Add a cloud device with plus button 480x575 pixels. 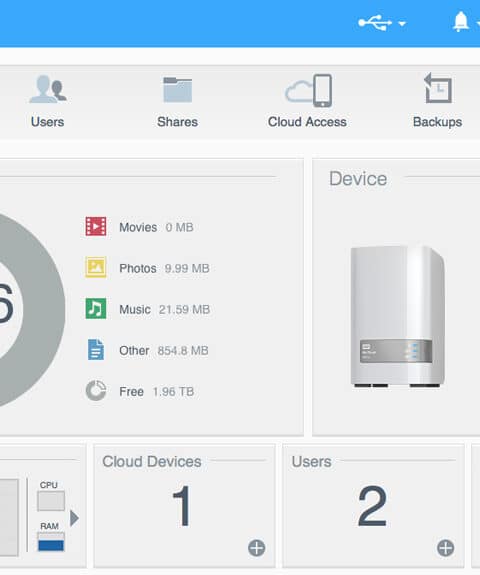(x=256, y=548)
